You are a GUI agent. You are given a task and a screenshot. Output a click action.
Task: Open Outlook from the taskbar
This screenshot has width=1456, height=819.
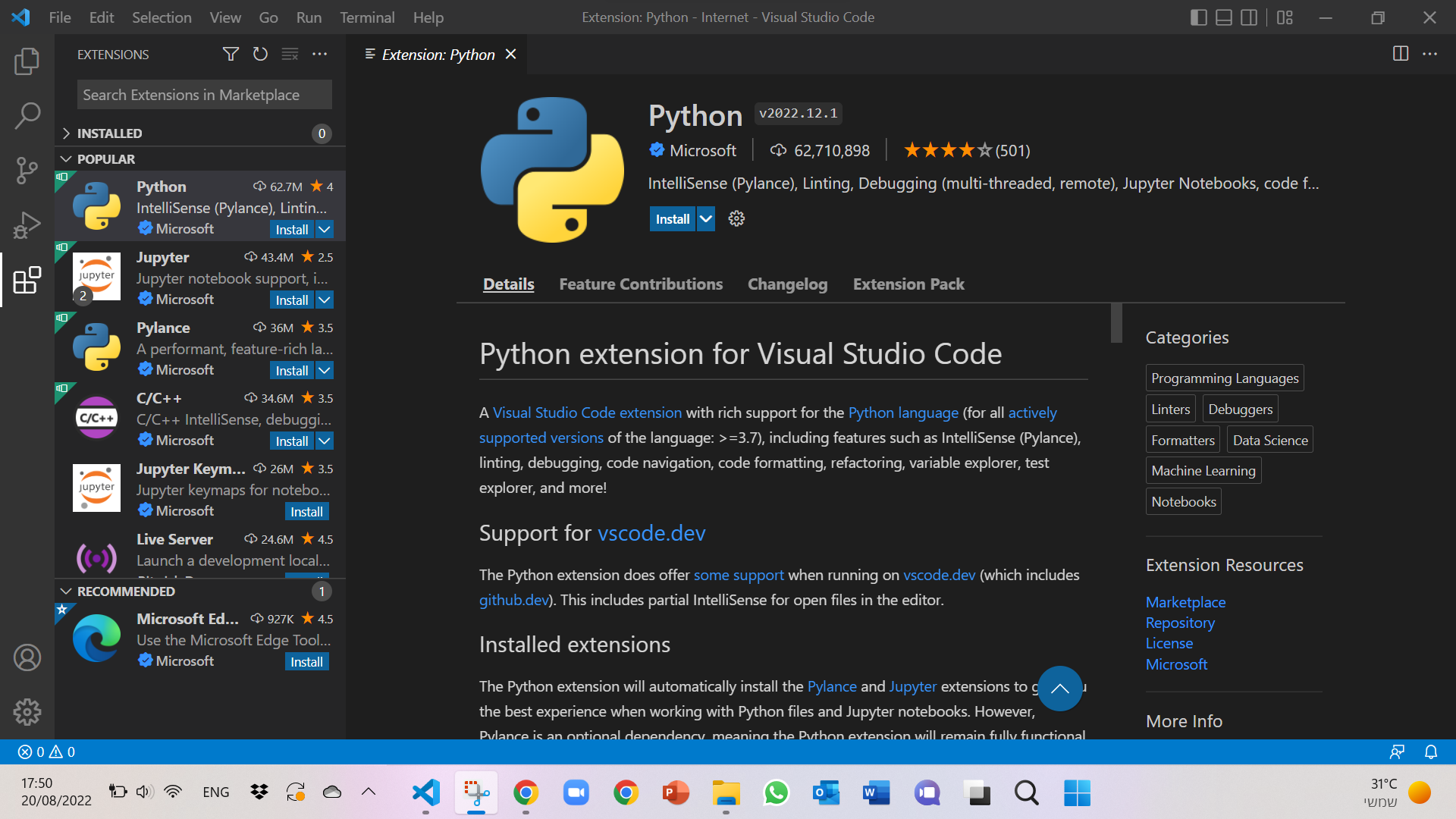pyautogui.click(x=827, y=793)
